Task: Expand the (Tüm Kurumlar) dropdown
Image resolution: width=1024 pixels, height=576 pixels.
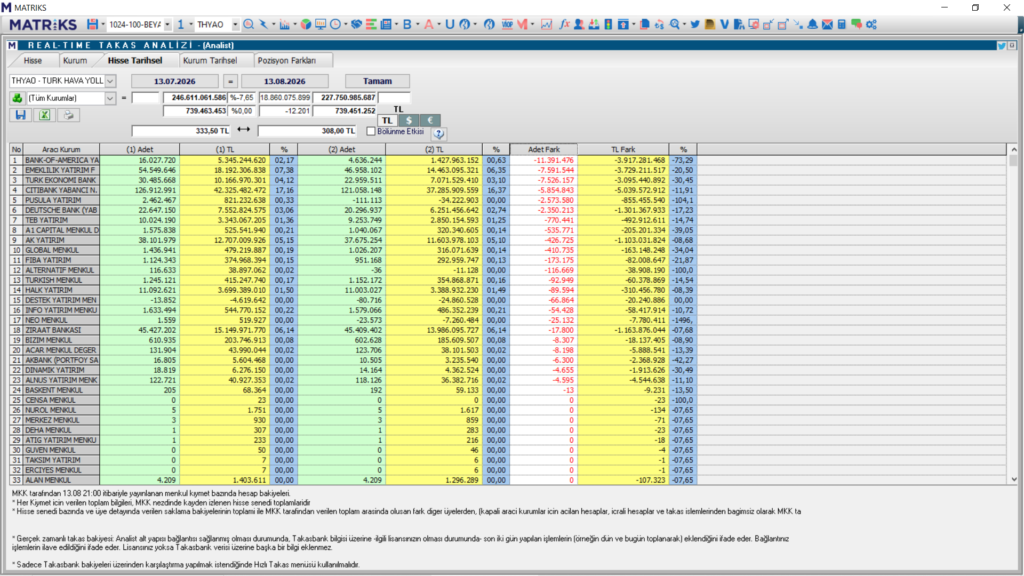Action: (x=110, y=98)
